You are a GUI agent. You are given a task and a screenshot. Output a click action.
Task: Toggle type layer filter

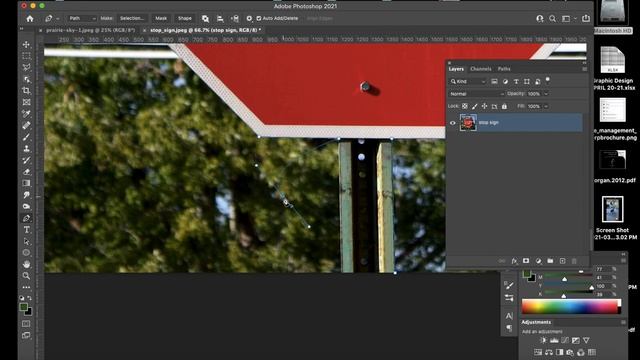[x=516, y=82]
